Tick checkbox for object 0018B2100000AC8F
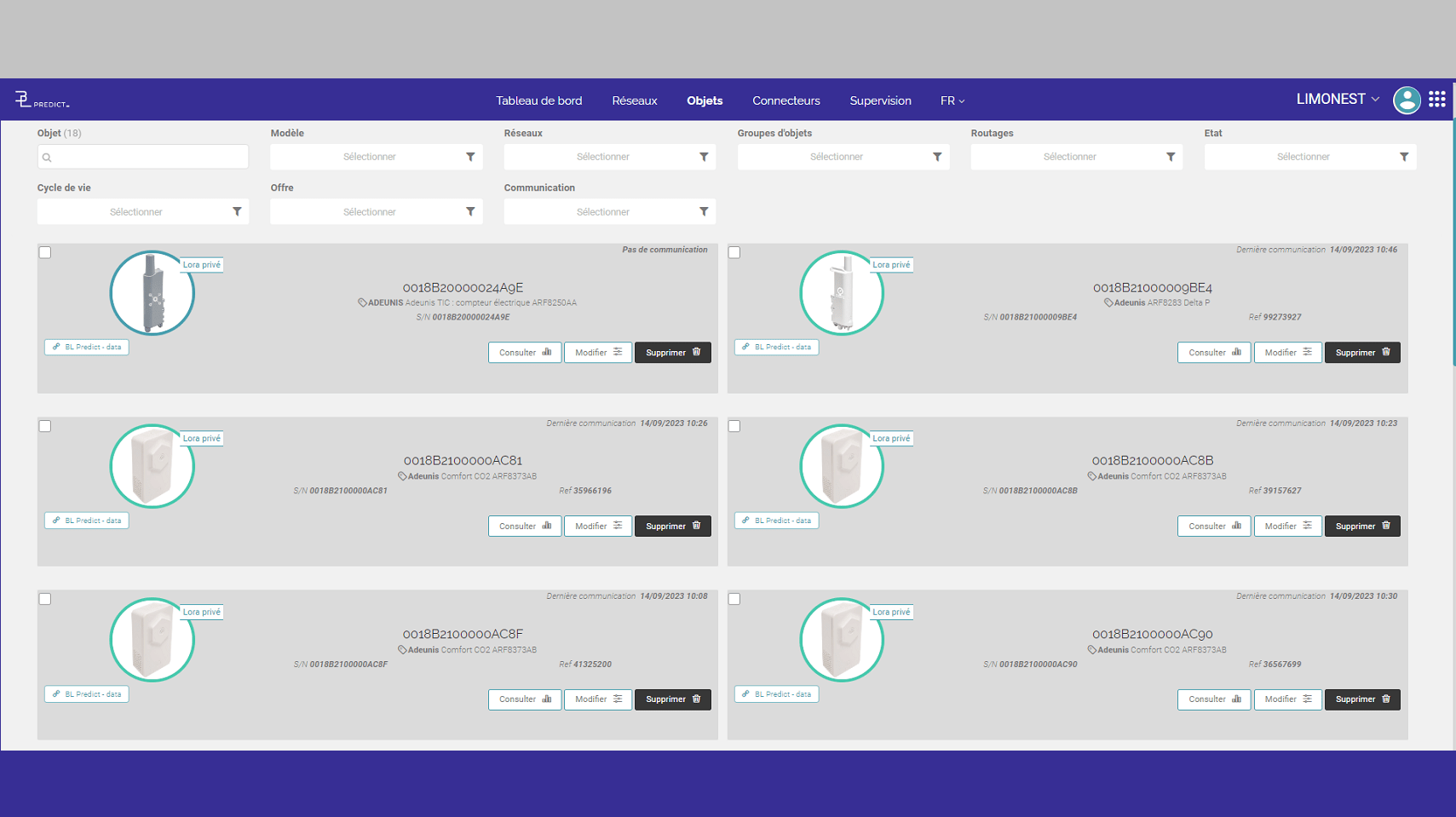This screenshot has width=1456, height=817. 45,599
